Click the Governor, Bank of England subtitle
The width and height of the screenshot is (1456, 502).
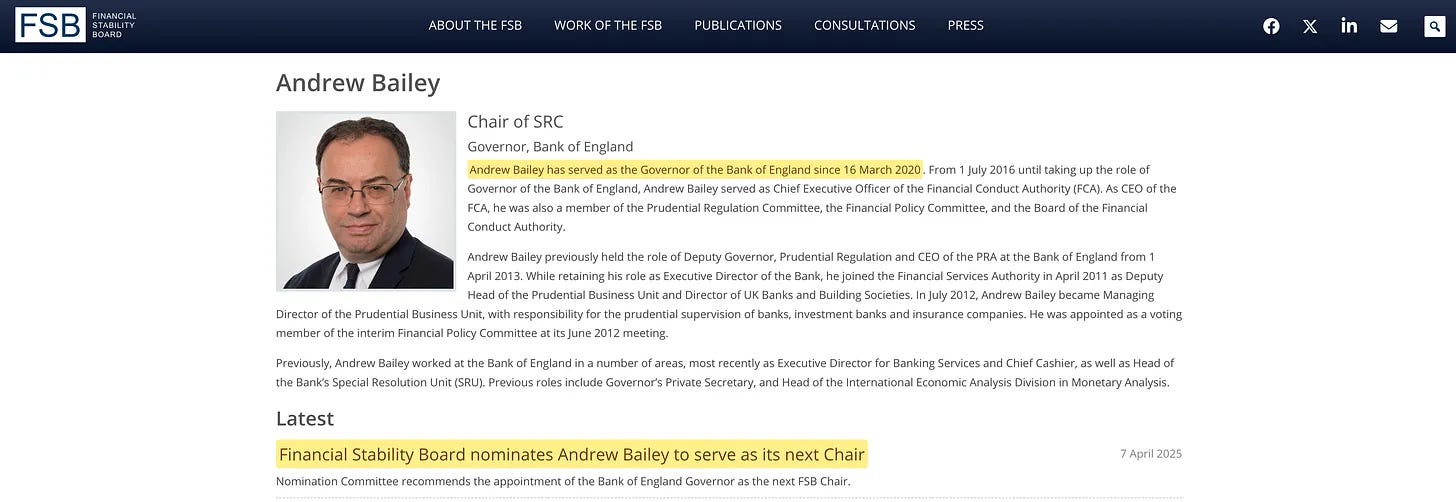[x=550, y=147]
